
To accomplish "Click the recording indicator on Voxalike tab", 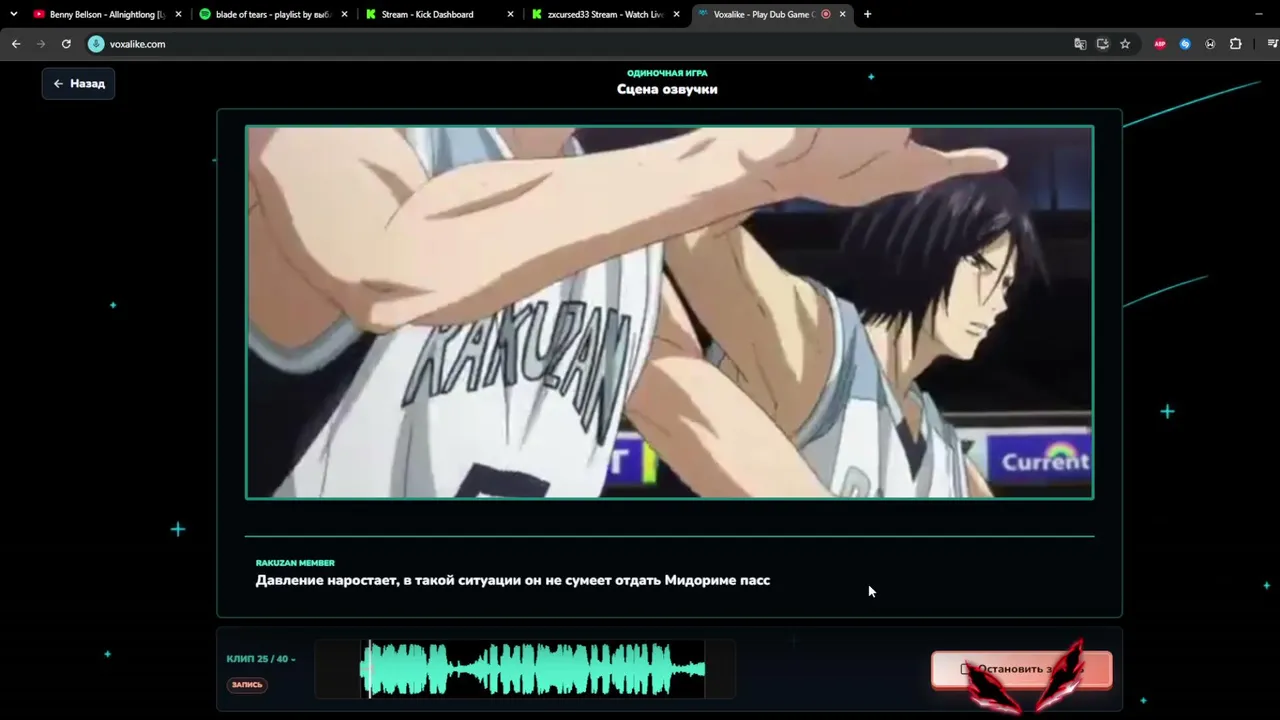I will 826,15.
